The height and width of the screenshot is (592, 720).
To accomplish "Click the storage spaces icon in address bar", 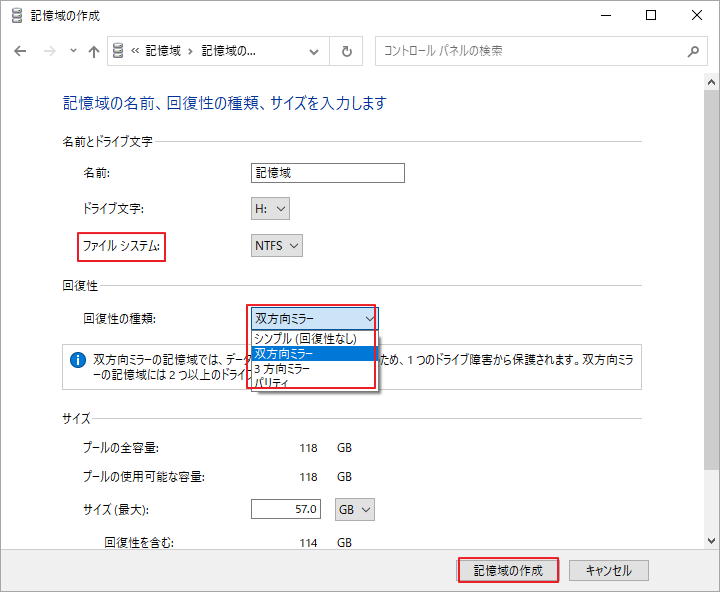I will click(x=119, y=51).
